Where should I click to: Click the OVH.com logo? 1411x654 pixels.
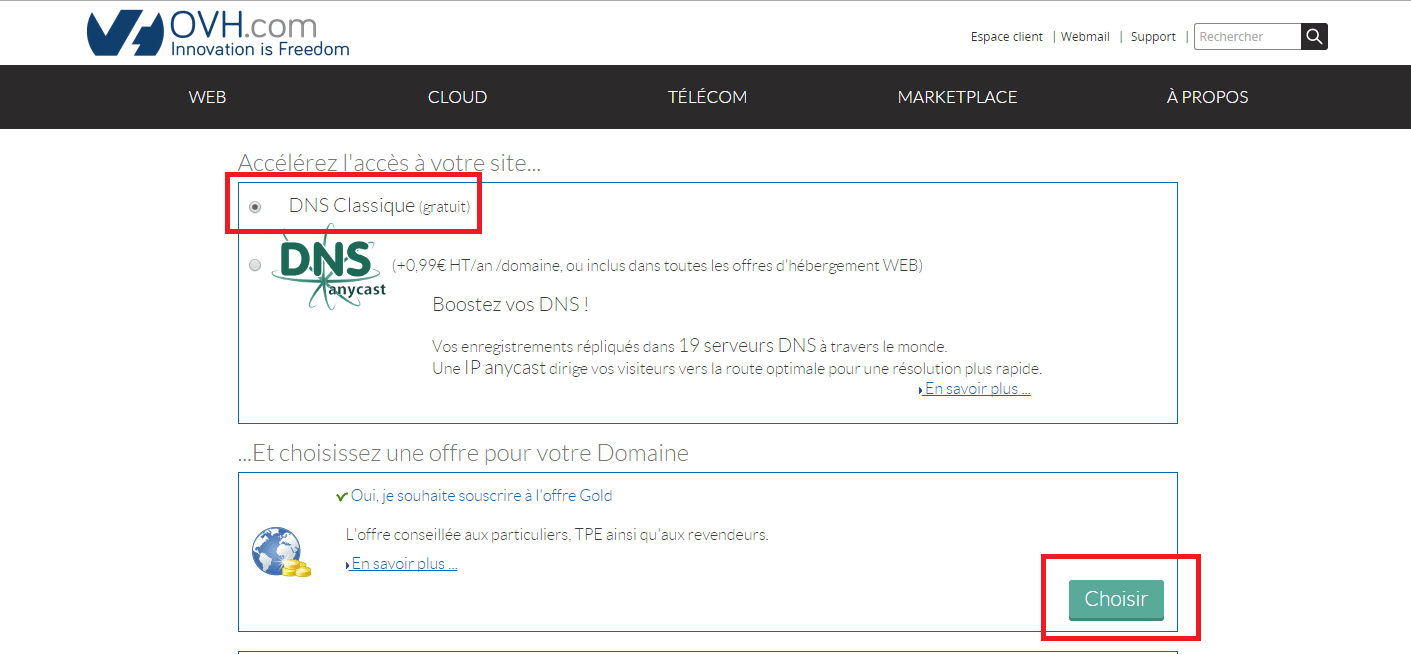coord(218,33)
